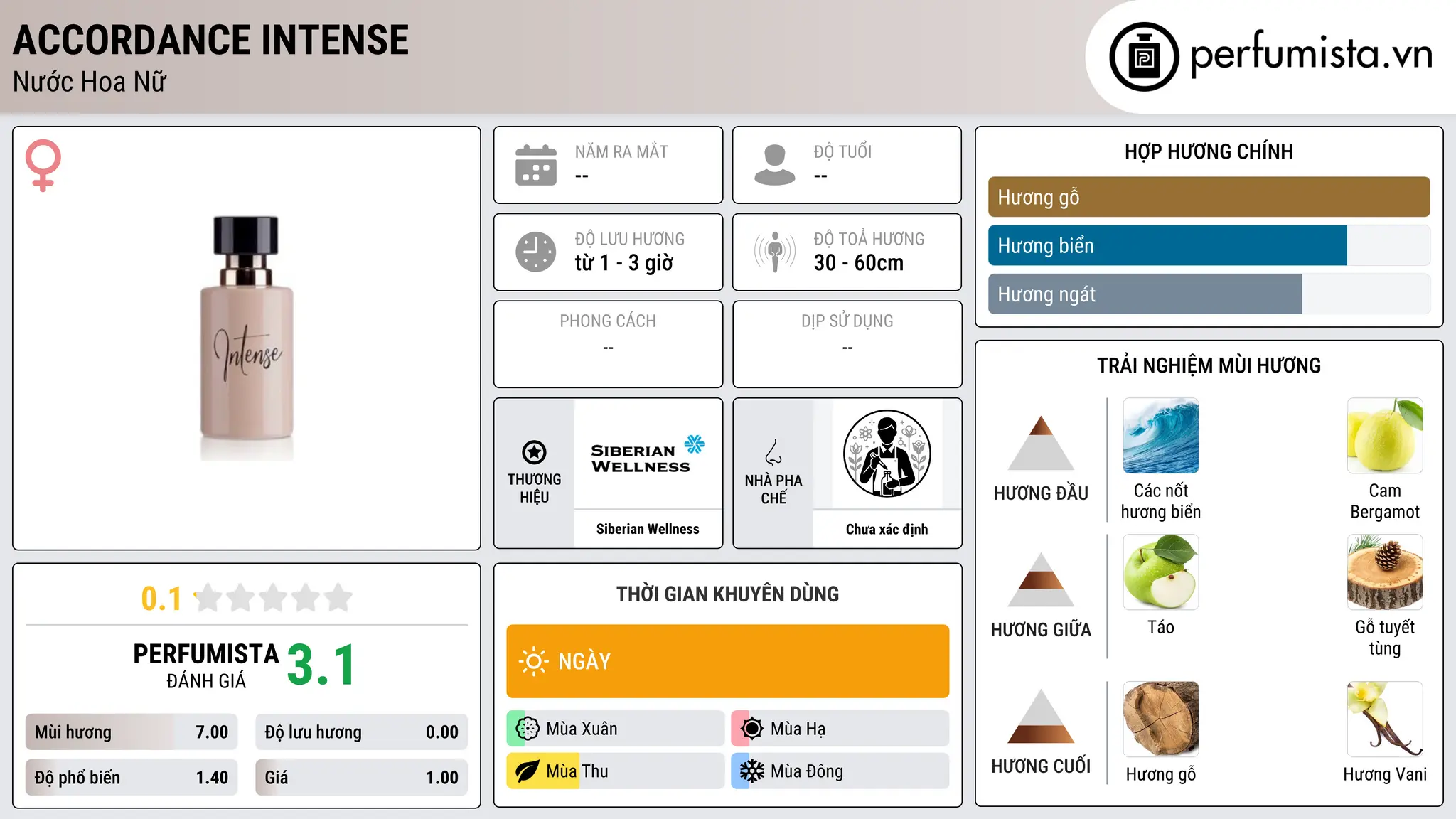Screen dimensions: 1456x819
Task: Click the sun icon in the Ngày bar
Action: (534, 661)
